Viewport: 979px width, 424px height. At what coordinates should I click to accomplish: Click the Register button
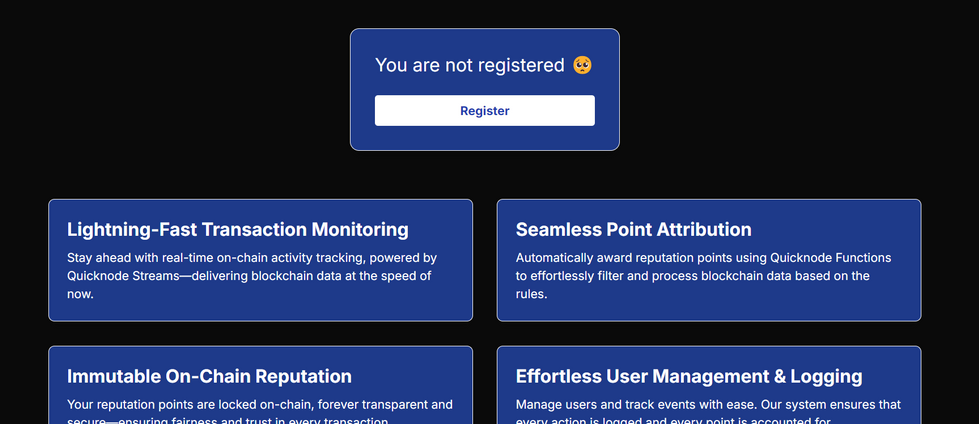(484, 111)
